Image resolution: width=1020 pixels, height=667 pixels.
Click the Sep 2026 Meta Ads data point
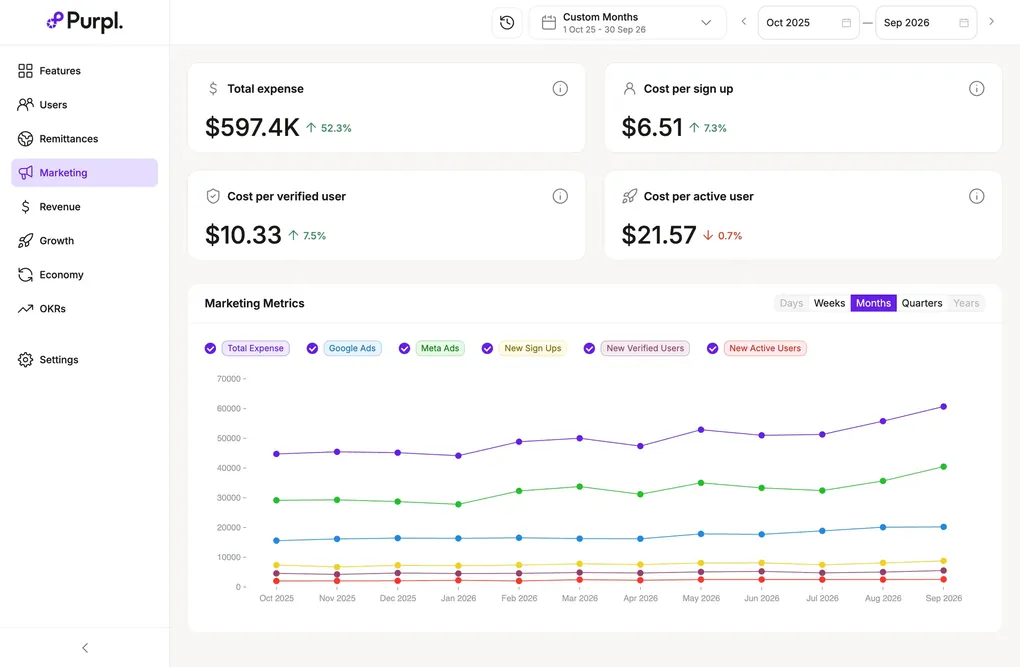944,467
